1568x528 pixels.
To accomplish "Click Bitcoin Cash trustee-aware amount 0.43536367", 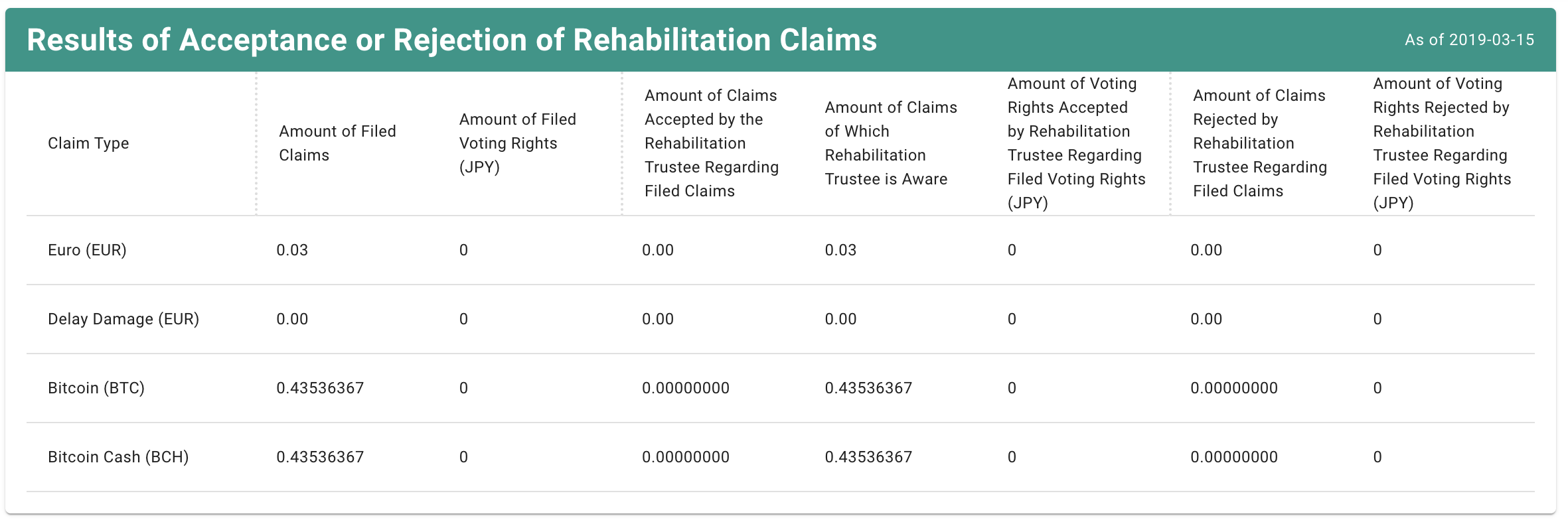I will pyautogui.click(x=868, y=457).
